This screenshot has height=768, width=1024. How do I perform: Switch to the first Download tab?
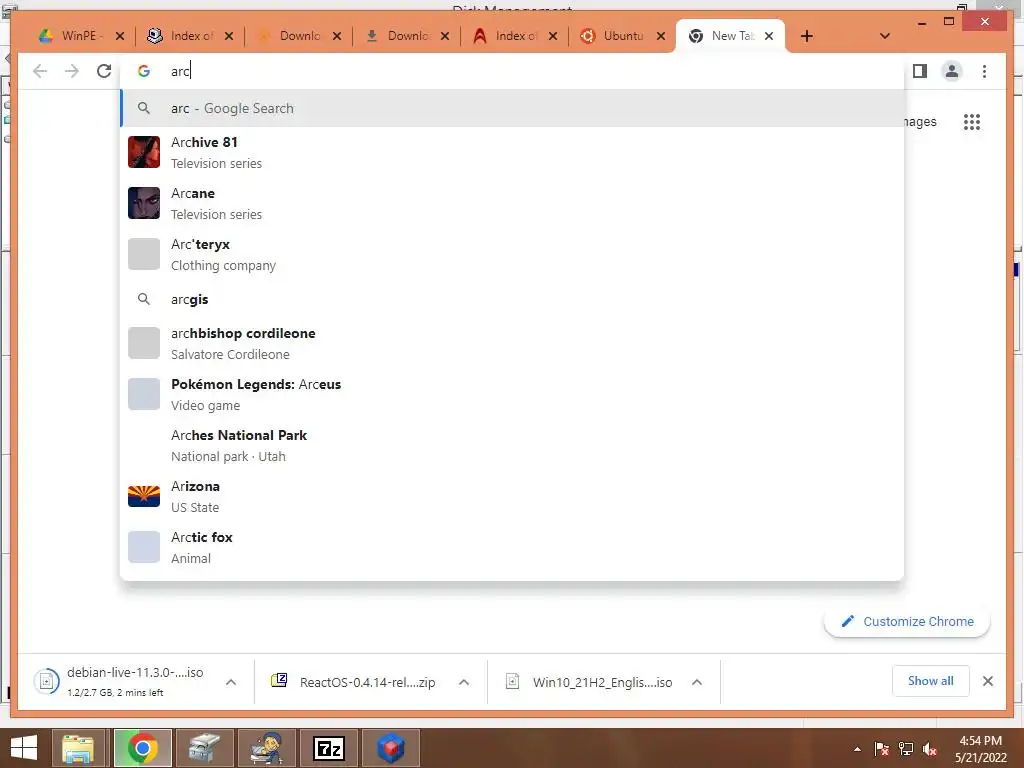point(298,36)
